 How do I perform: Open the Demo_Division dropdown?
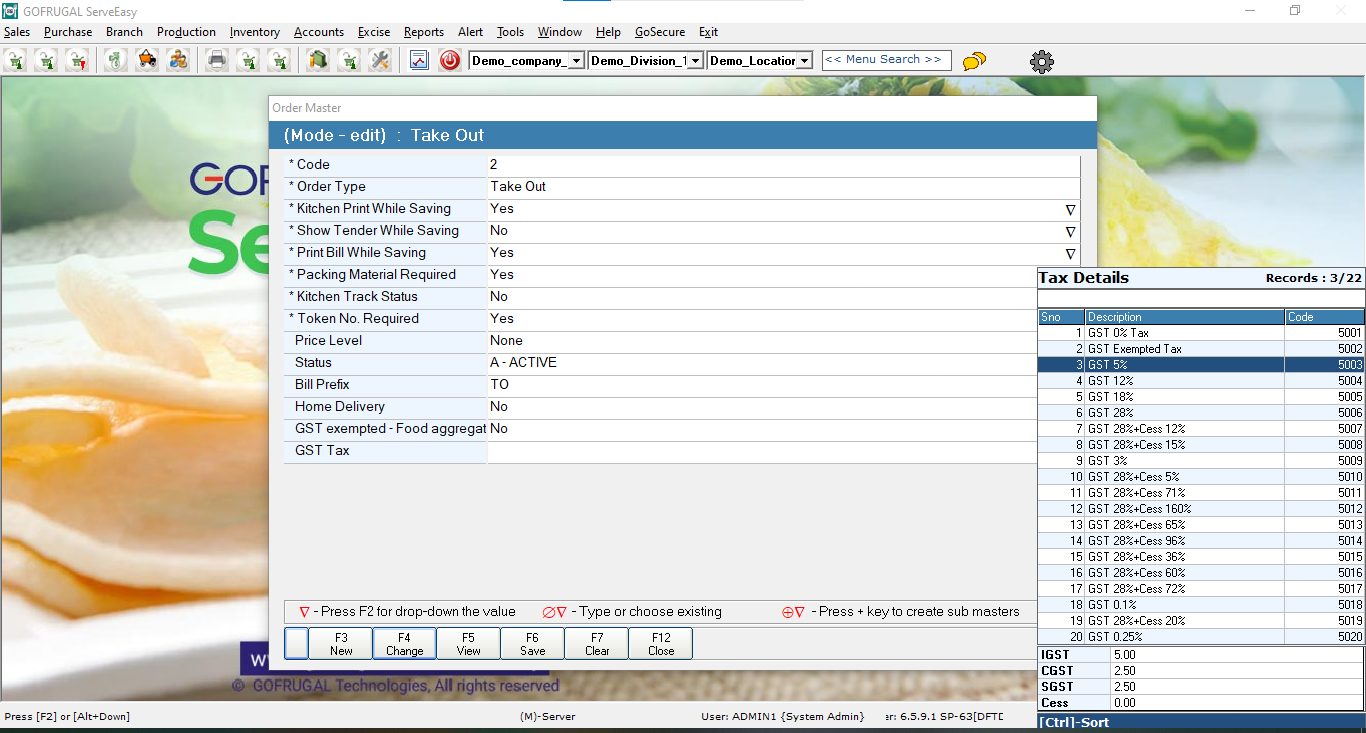pyautogui.click(x=695, y=61)
